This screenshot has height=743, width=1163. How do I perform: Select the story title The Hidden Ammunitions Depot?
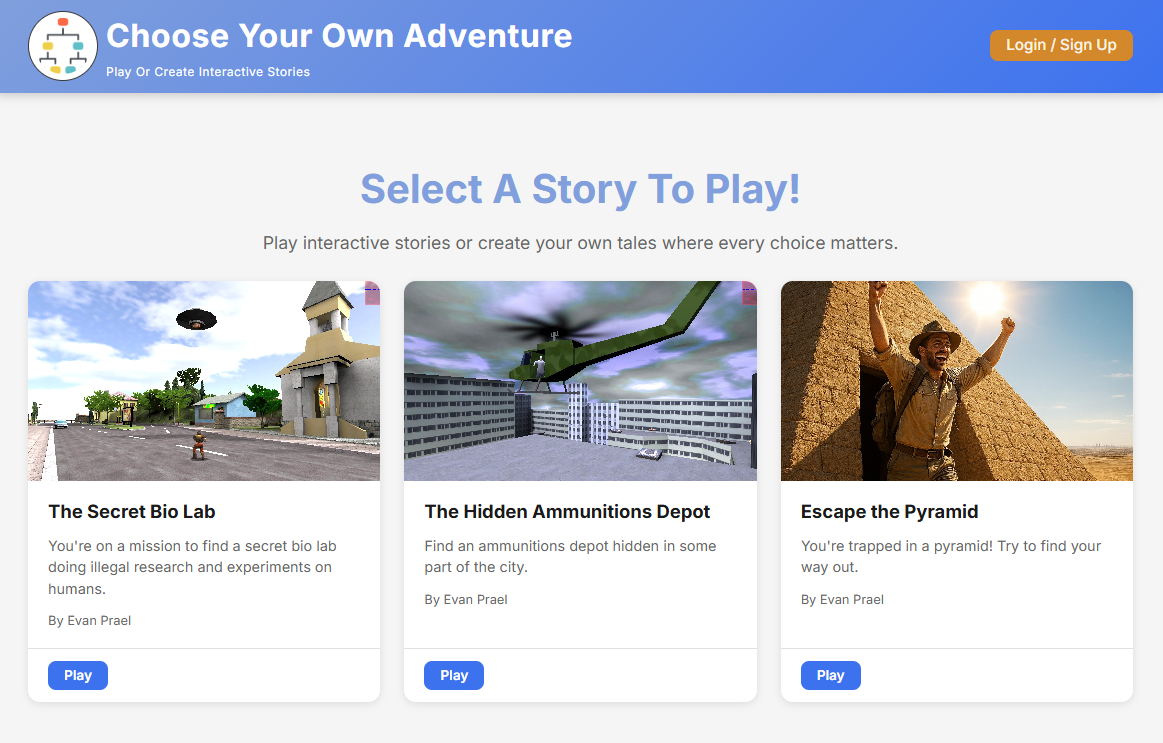pos(567,511)
